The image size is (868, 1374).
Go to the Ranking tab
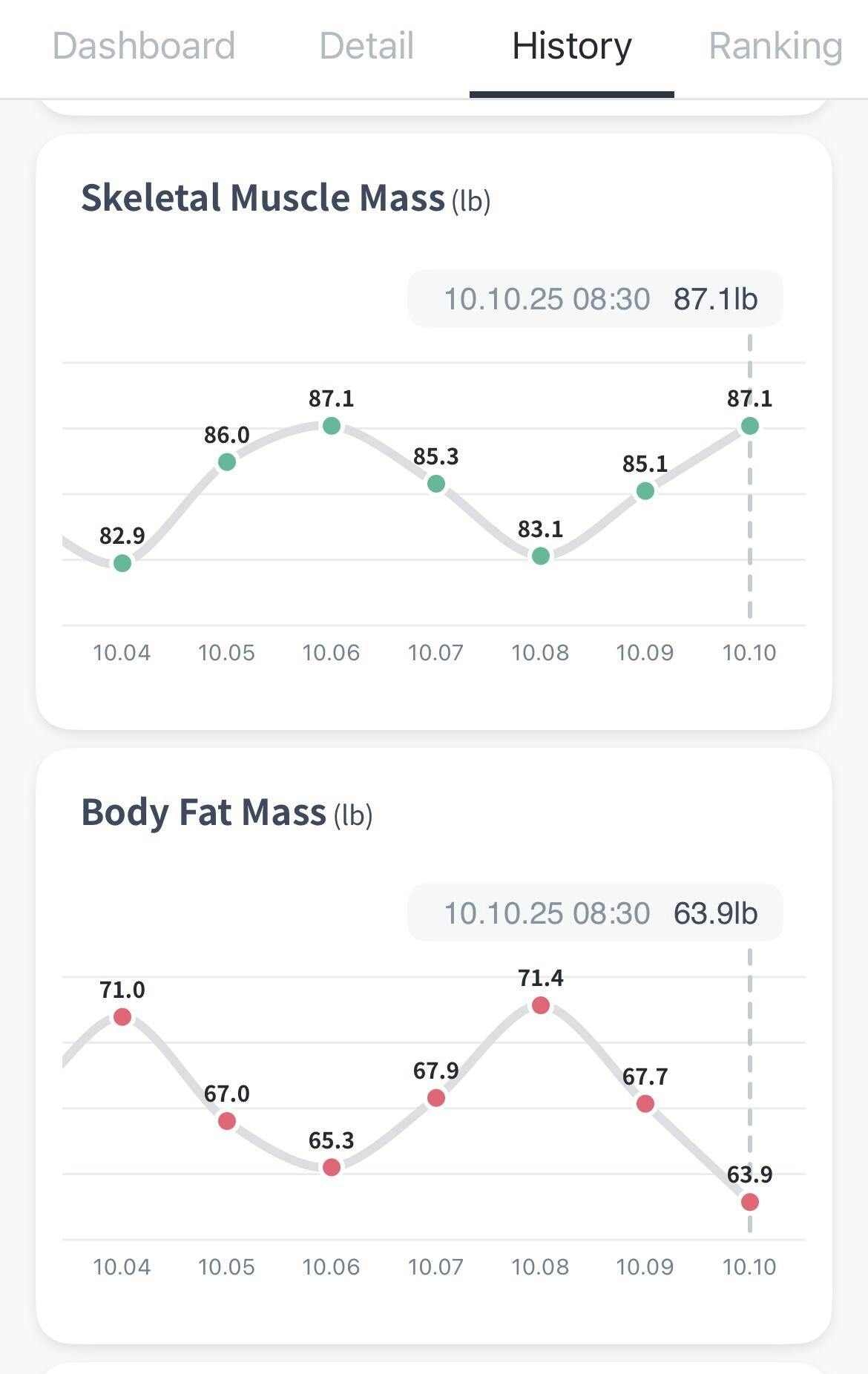click(775, 46)
